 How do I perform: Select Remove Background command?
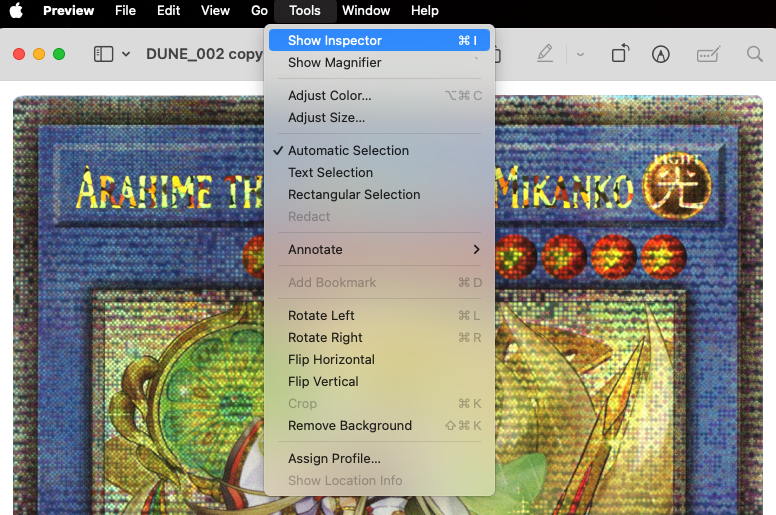coord(350,426)
